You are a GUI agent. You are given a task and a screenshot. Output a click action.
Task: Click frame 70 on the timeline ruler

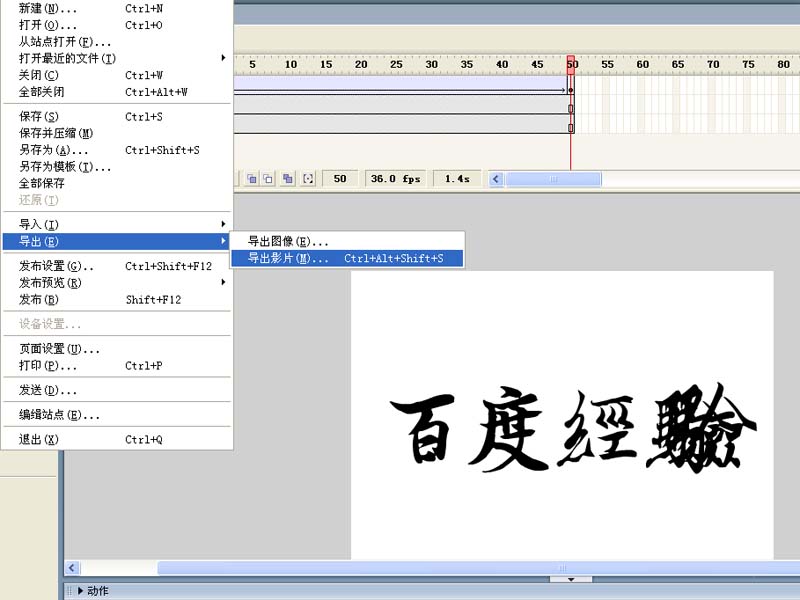pyautogui.click(x=713, y=64)
